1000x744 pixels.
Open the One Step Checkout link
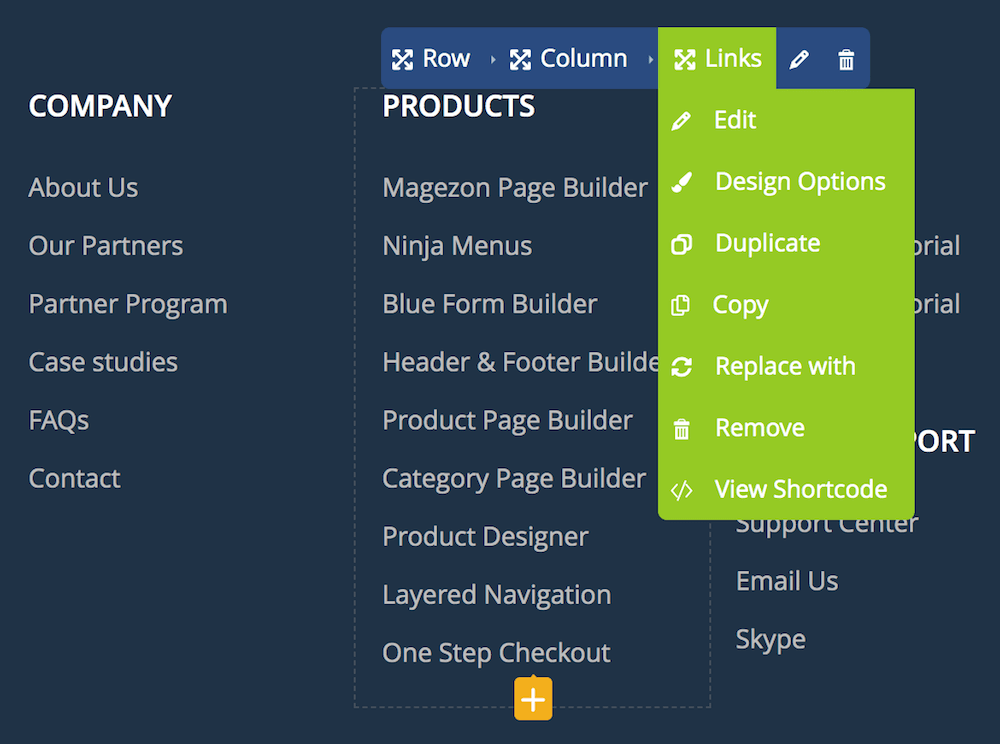click(496, 653)
